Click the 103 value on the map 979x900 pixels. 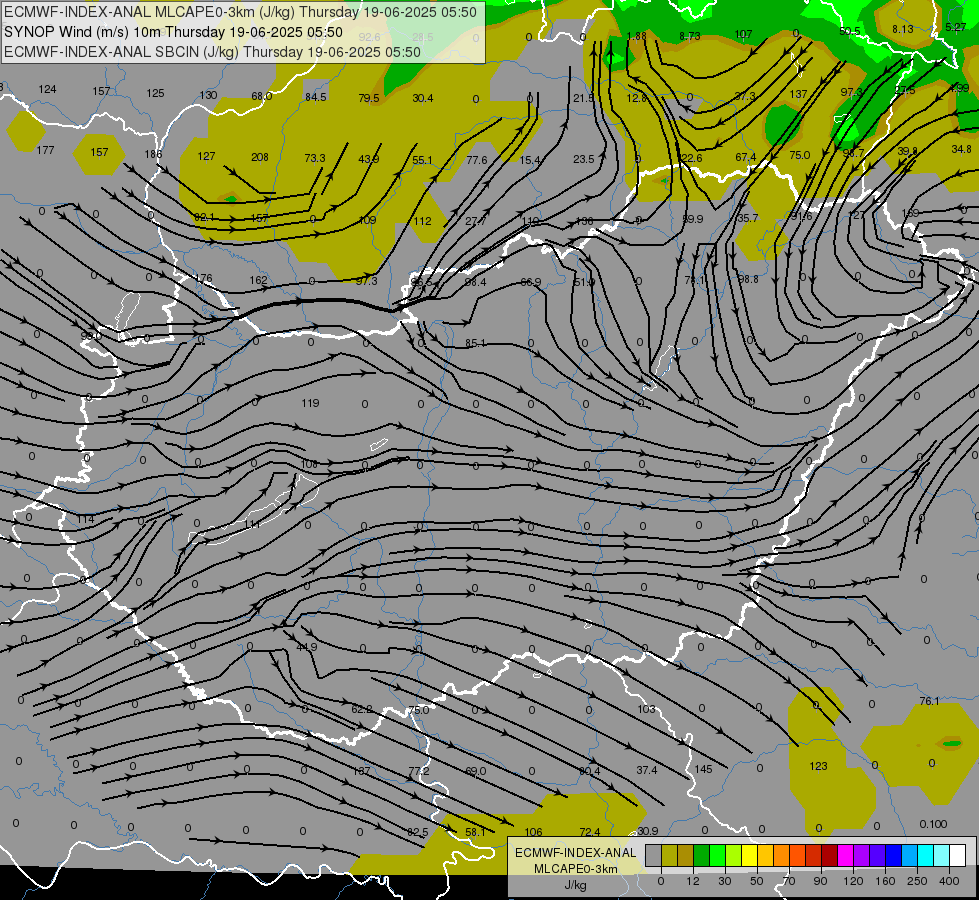tap(646, 709)
